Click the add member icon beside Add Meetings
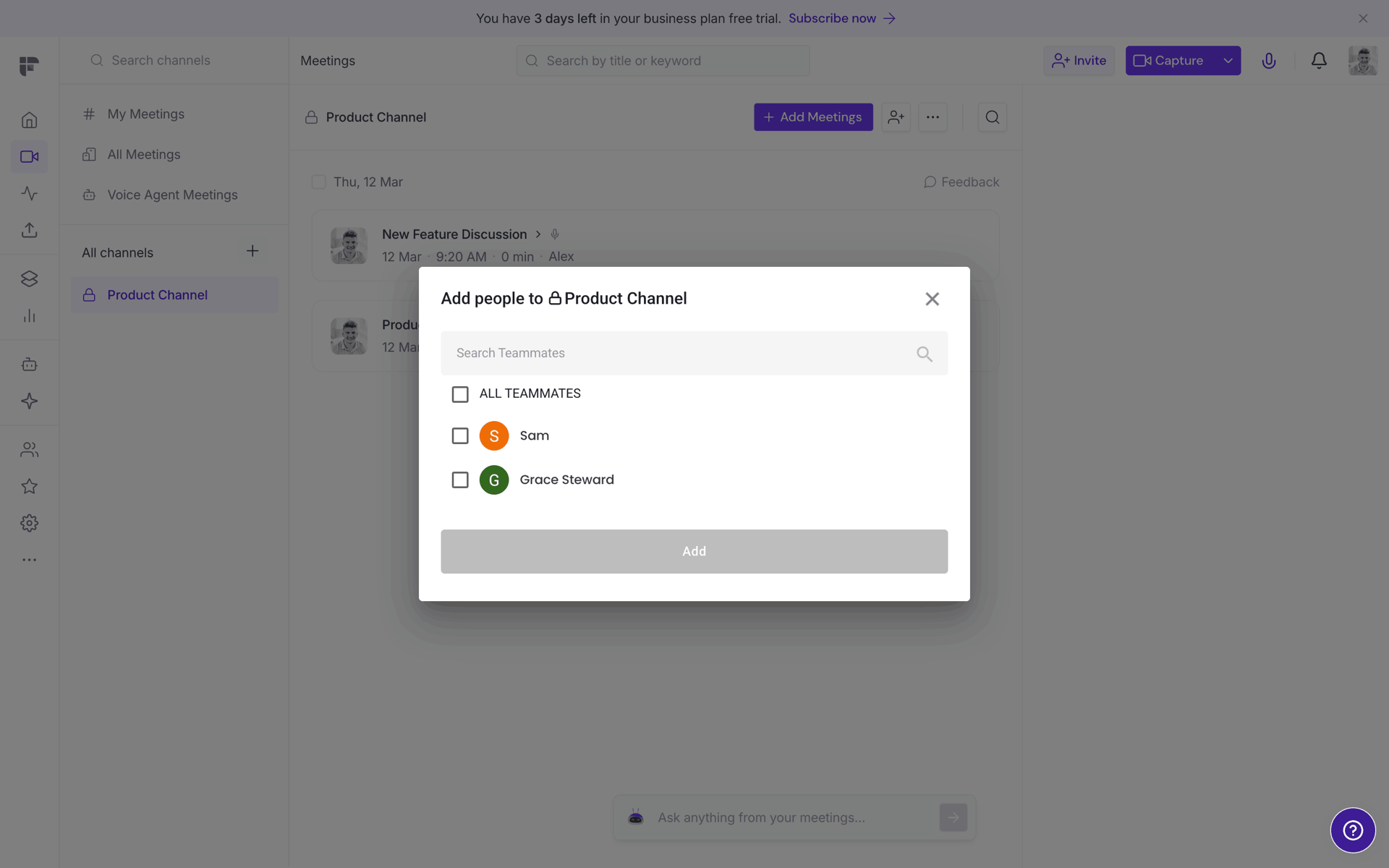Image resolution: width=1389 pixels, height=868 pixels. 896,117
